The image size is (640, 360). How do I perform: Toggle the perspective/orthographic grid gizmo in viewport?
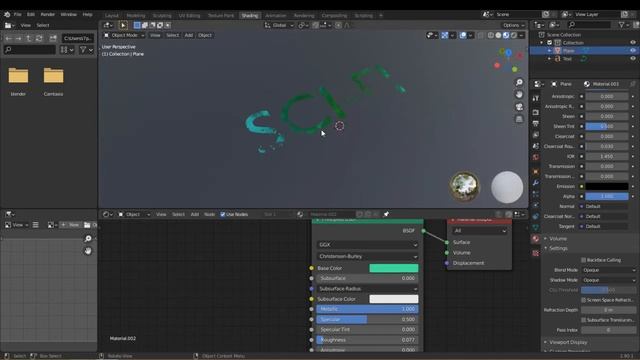[519, 119]
